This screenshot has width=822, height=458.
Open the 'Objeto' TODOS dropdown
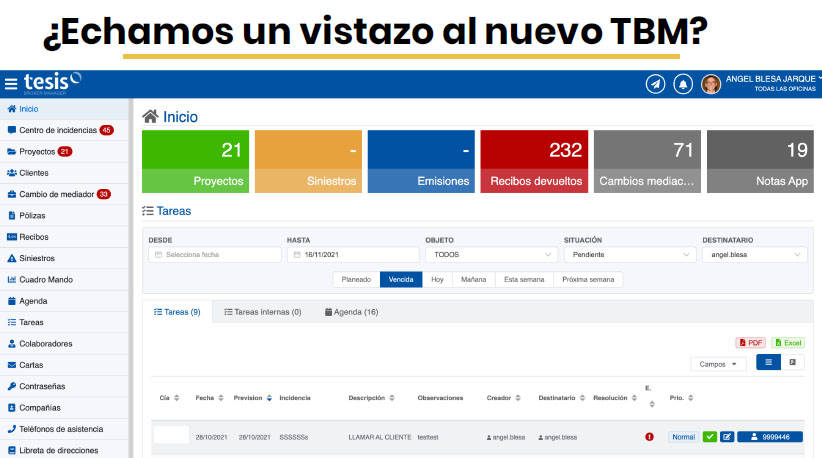pyautogui.click(x=491, y=255)
